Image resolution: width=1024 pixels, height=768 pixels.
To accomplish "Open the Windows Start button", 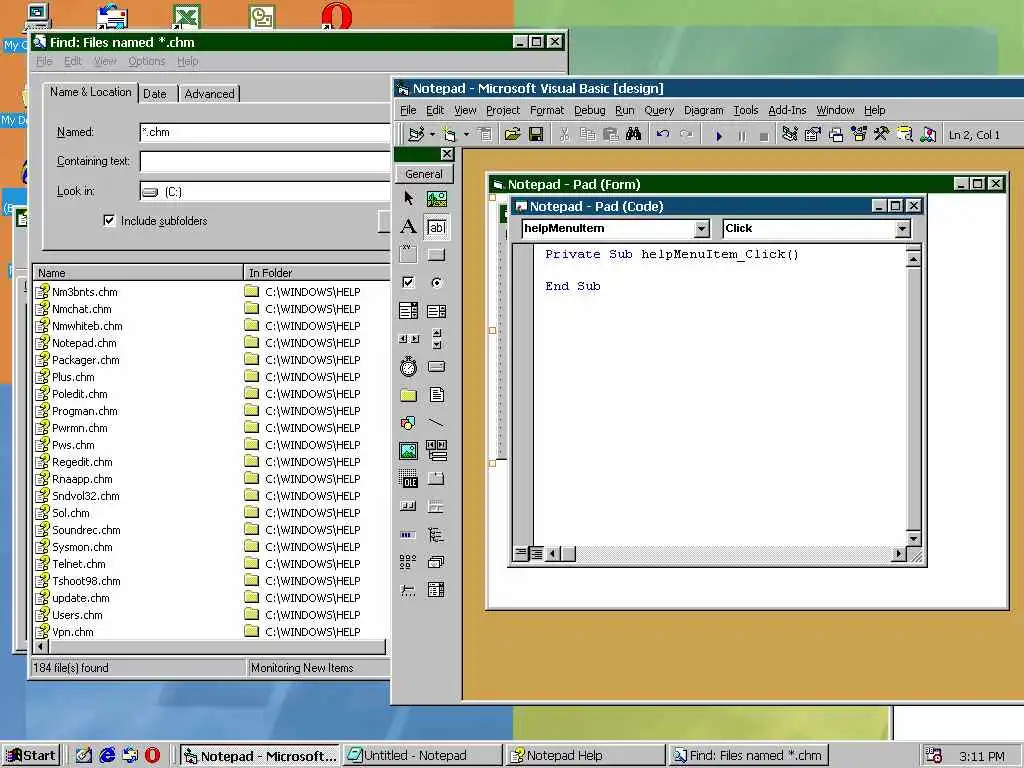I will pos(31,756).
